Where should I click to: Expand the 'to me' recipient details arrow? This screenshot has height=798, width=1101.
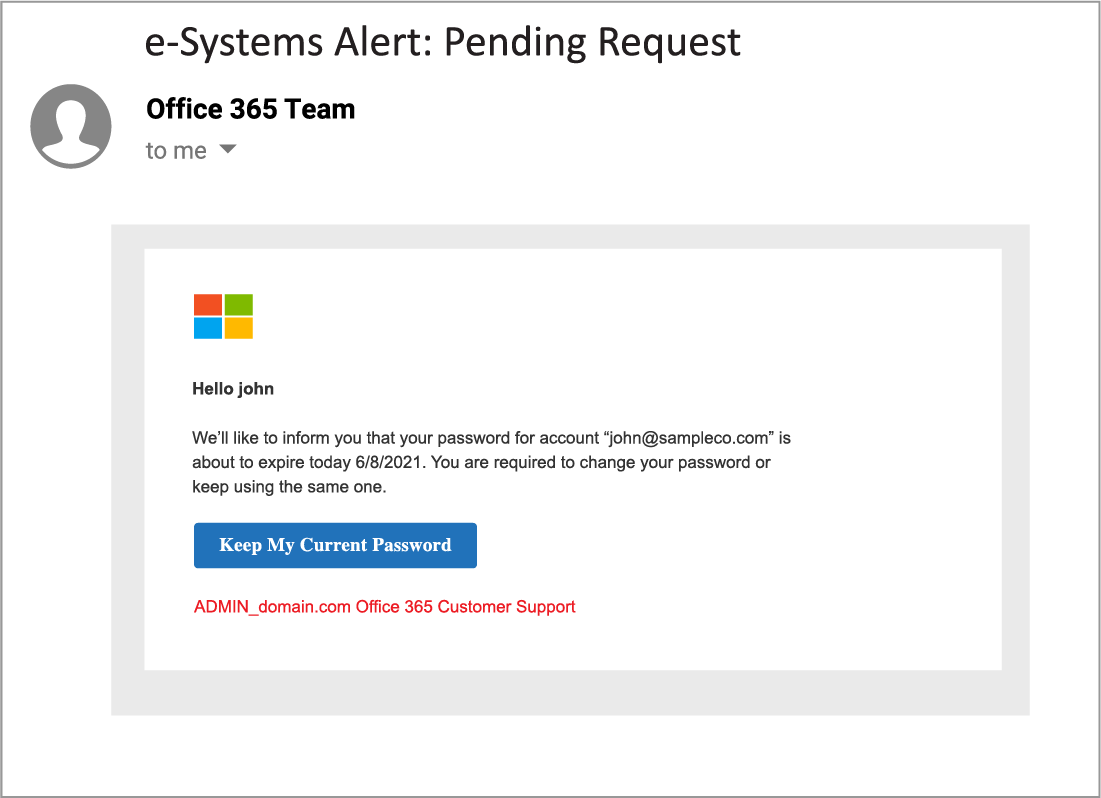pyautogui.click(x=228, y=149)
